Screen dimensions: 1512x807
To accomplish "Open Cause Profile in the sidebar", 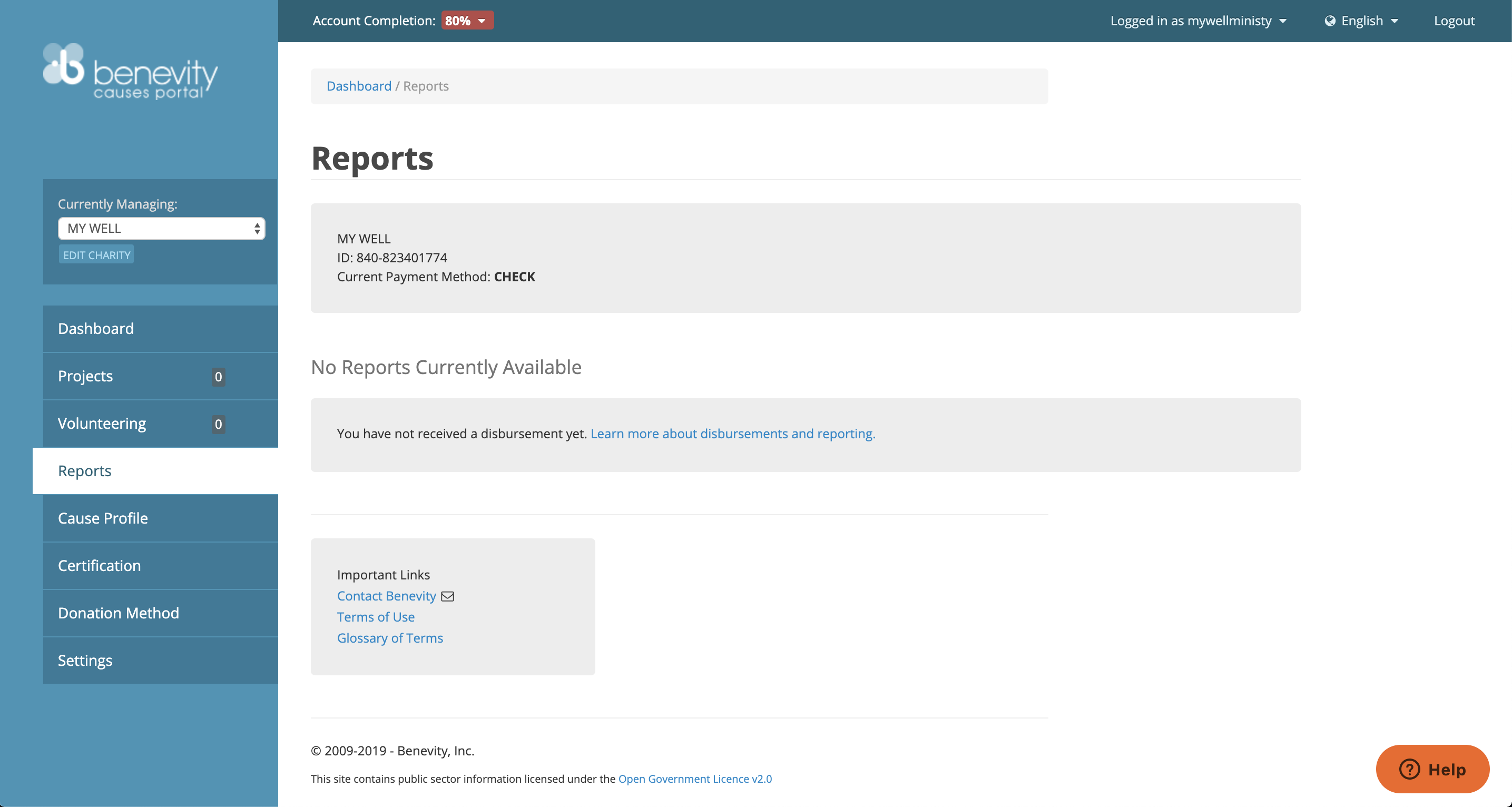I will [103, 518].
